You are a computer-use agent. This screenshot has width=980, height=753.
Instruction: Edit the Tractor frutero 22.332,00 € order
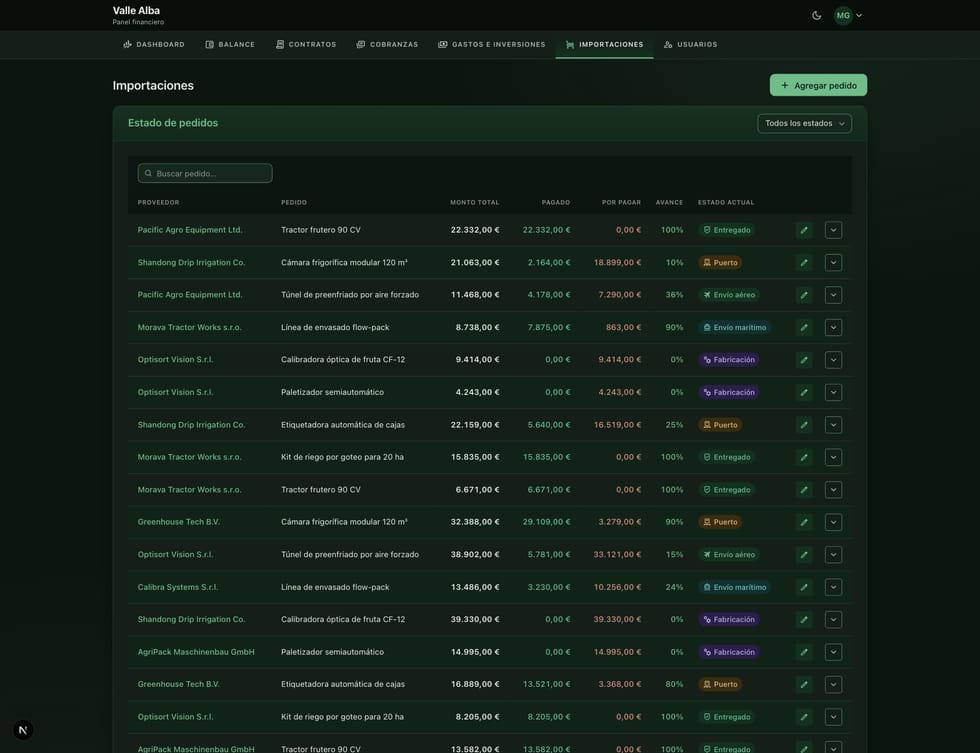point(804,230)
